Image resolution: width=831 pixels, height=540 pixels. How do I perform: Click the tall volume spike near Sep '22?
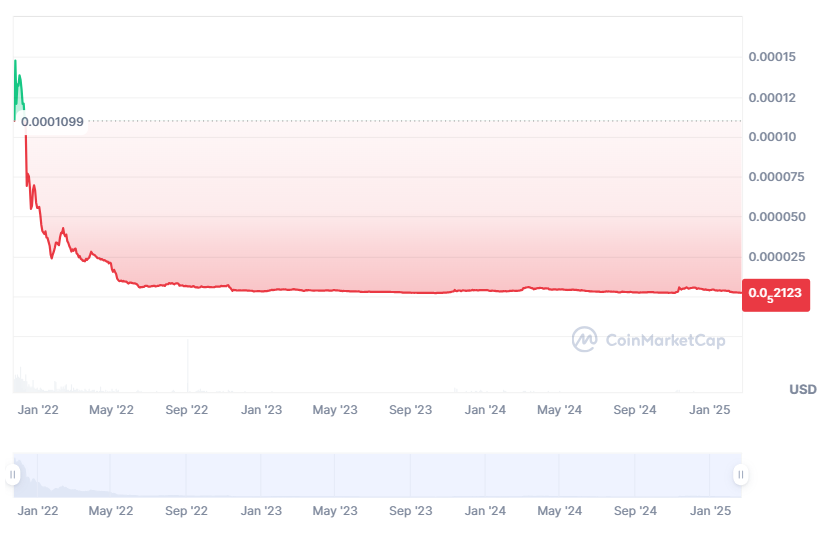tap(188, 365)
